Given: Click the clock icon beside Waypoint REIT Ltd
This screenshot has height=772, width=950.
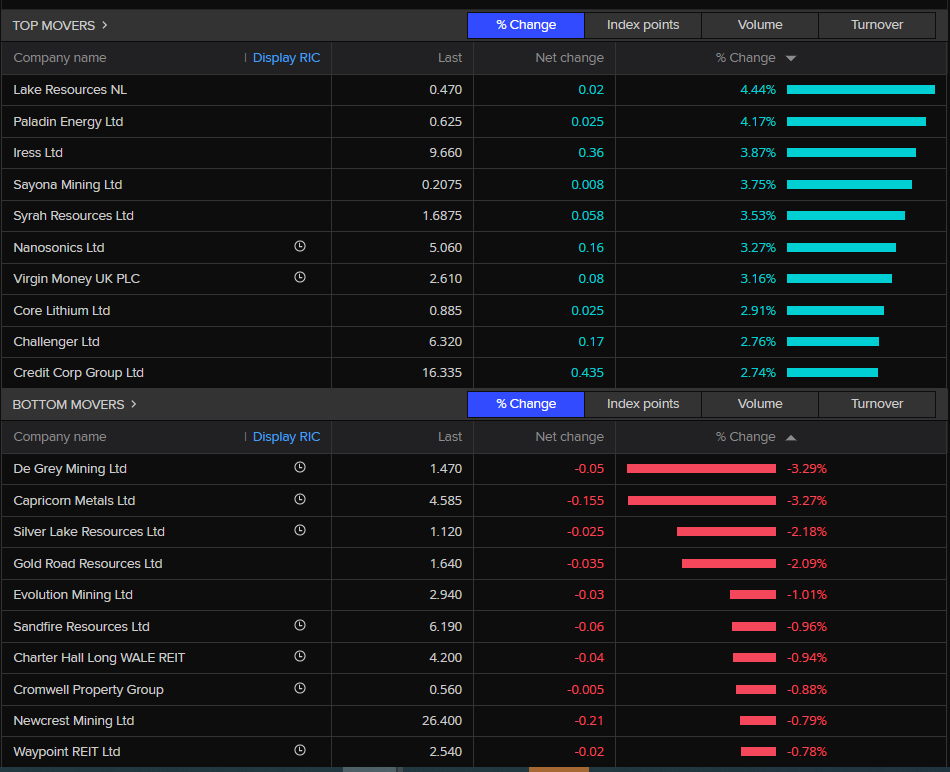Looking at the screenshot, I should 300,750.
